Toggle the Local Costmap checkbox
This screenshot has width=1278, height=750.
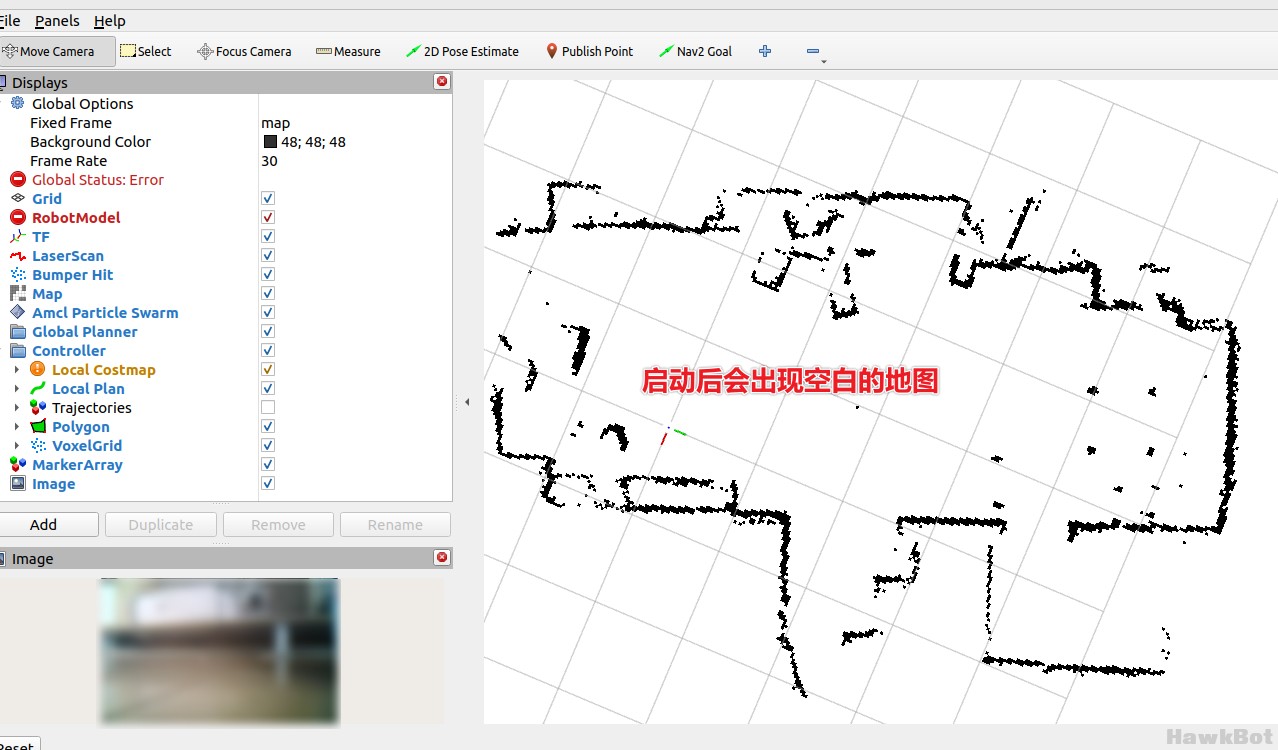point(268,369)
